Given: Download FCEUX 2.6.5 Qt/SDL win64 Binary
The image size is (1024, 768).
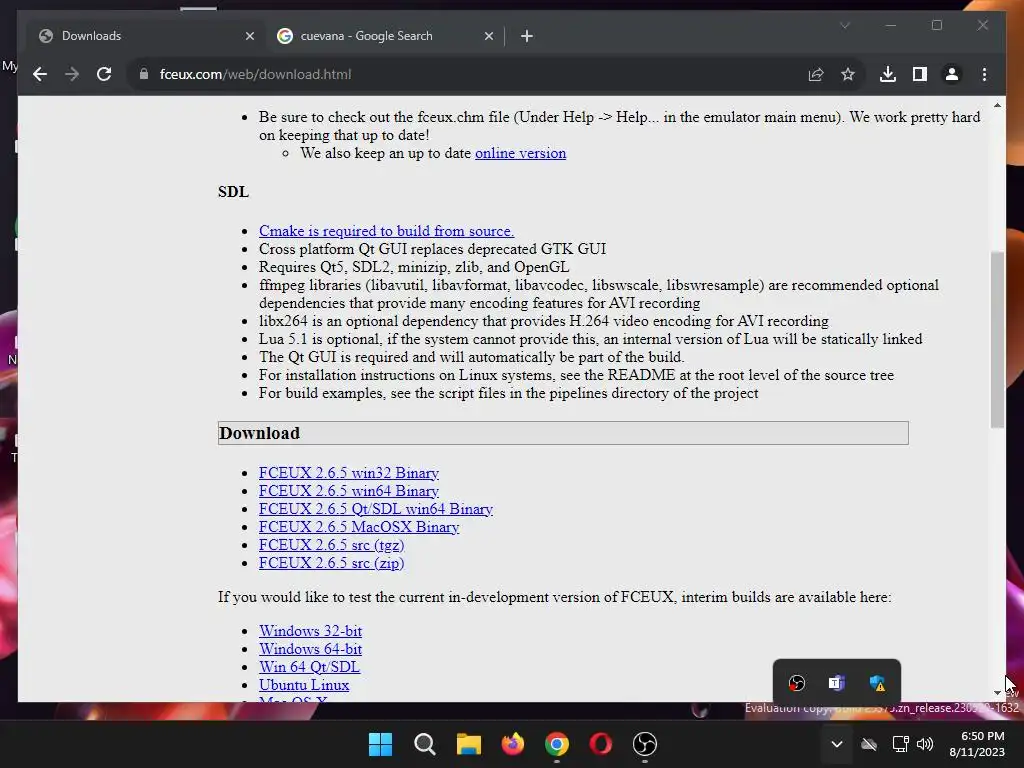Looking at the screenshot, I should pyautogui.click(x=376, y=509).
